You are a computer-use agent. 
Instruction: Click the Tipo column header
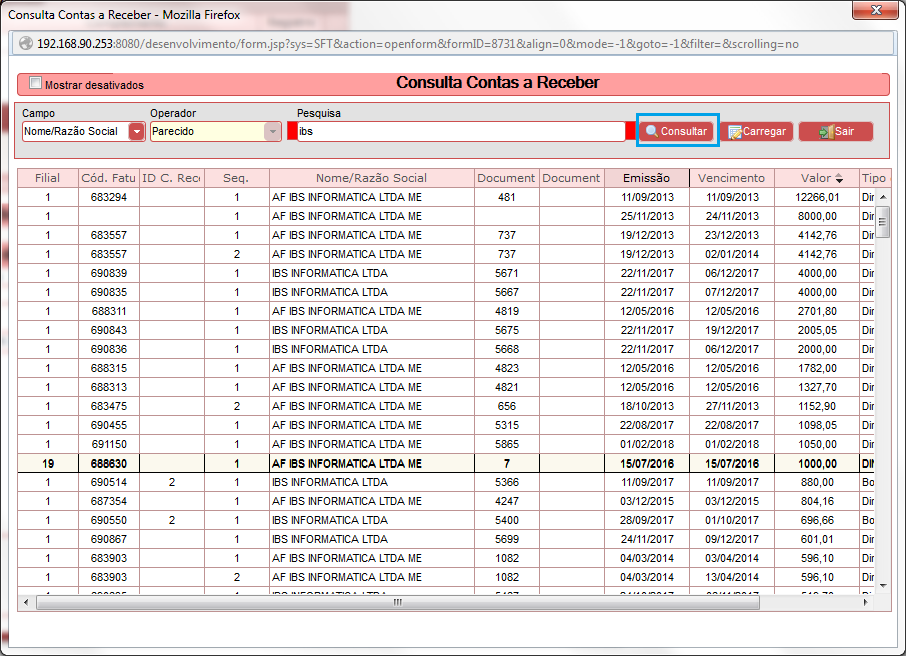point(874,178)
